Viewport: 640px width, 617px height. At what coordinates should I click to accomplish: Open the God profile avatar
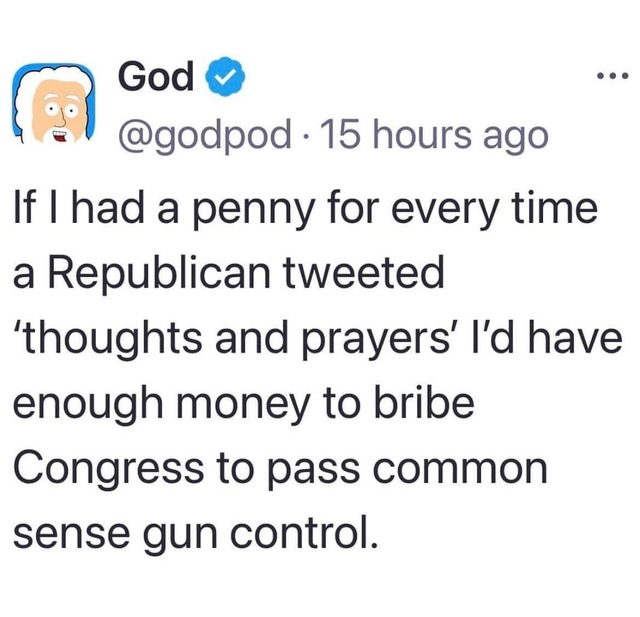[x=55, y=104]
